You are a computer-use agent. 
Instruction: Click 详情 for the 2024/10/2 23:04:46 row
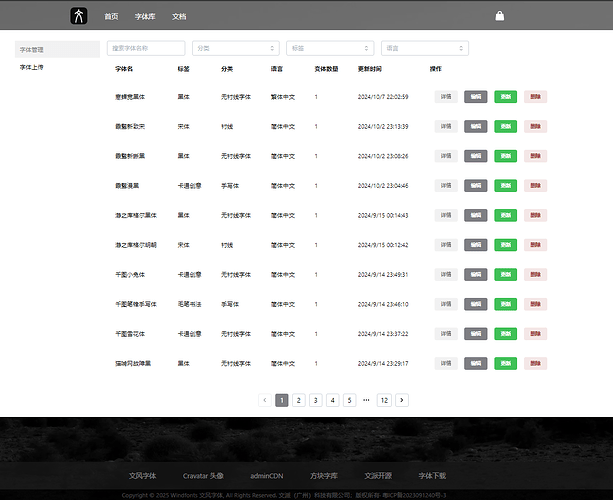tap(446, 185)
